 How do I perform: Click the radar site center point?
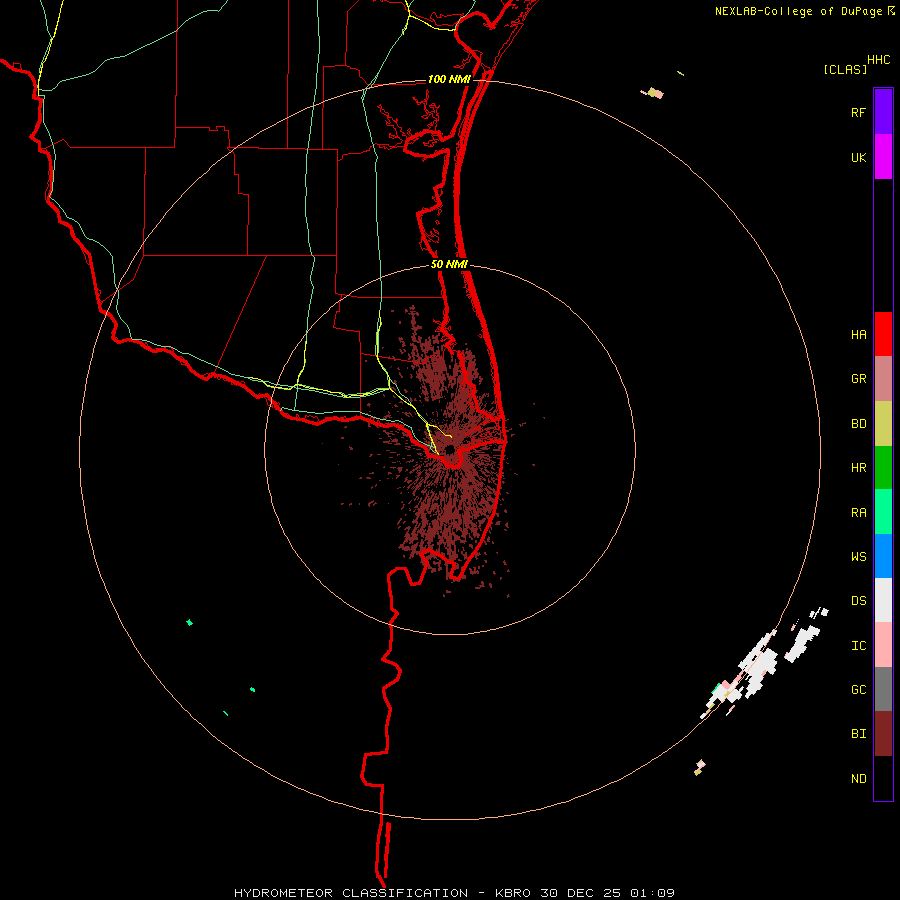tap(450, 449)
